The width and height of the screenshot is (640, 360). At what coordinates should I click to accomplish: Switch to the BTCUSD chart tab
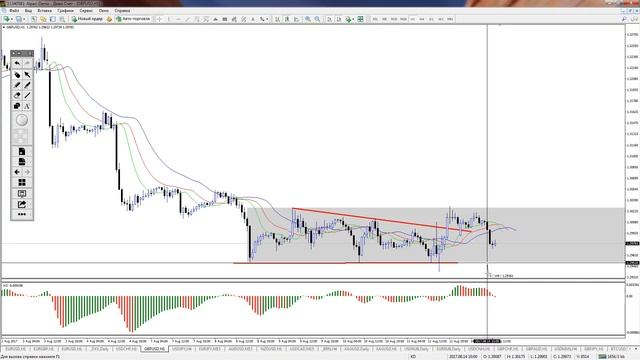click(x=618, y=349)
